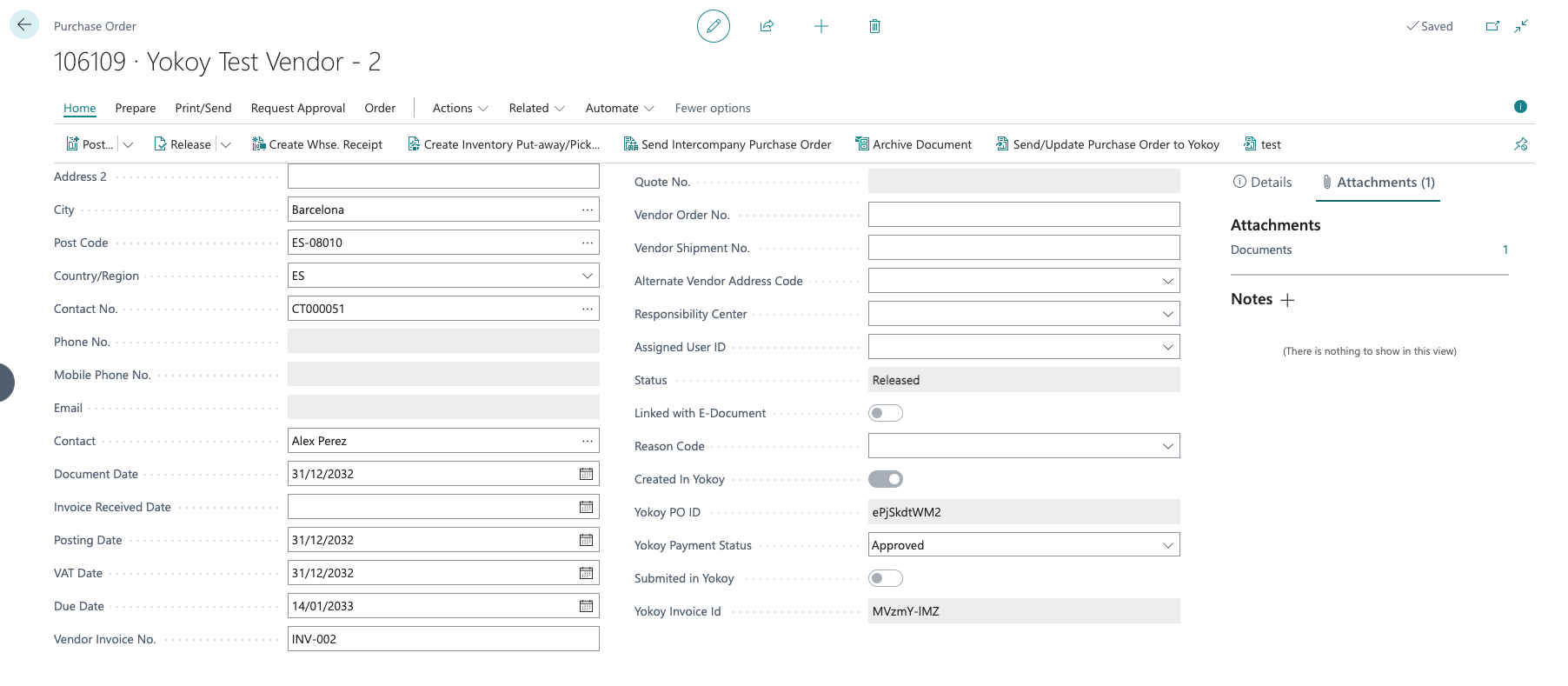
Task: Open Alternate Vendor Address Code dropdown
Action: point(1168,281)
